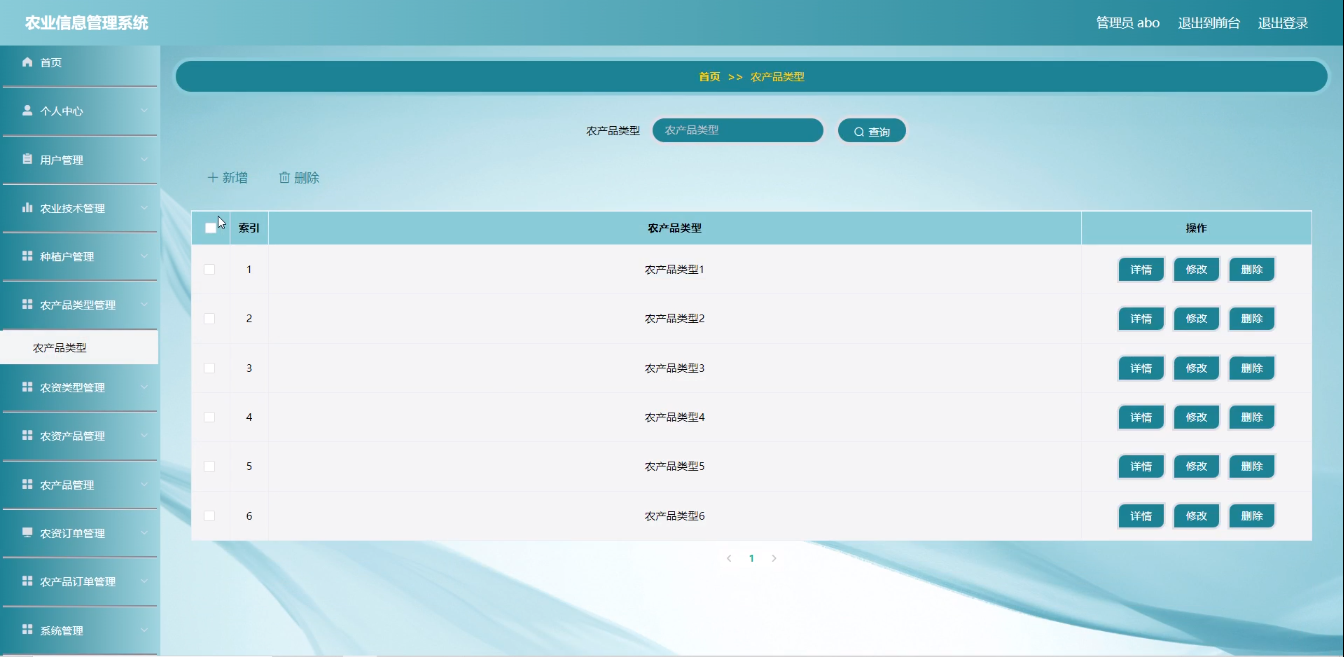Click 首页 in the breadcrumb bar

709,77
